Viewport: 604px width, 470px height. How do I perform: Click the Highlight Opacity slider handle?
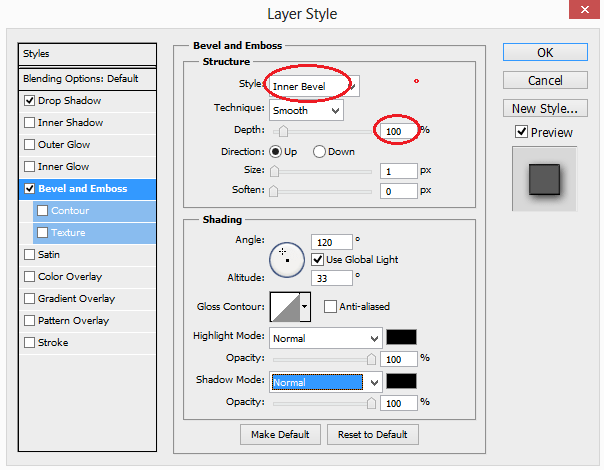point(371,359)
